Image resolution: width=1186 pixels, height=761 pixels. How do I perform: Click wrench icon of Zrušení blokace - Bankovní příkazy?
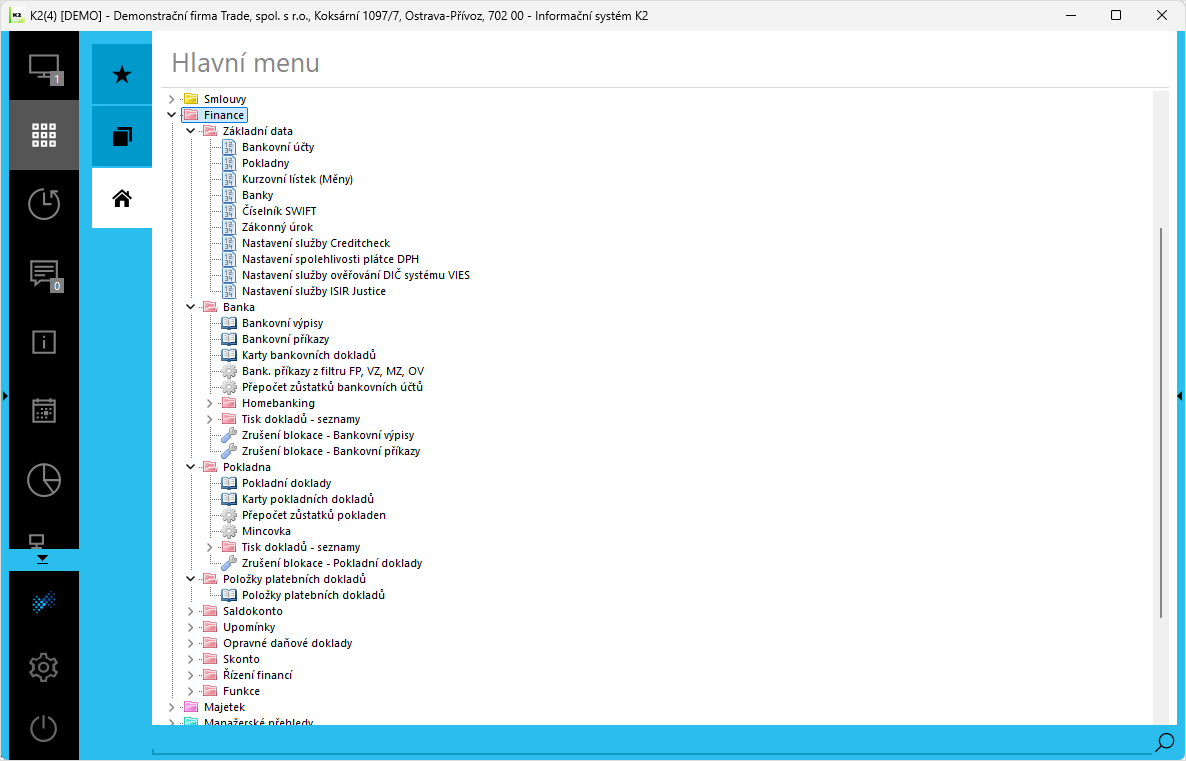click(x=228, y=451)
